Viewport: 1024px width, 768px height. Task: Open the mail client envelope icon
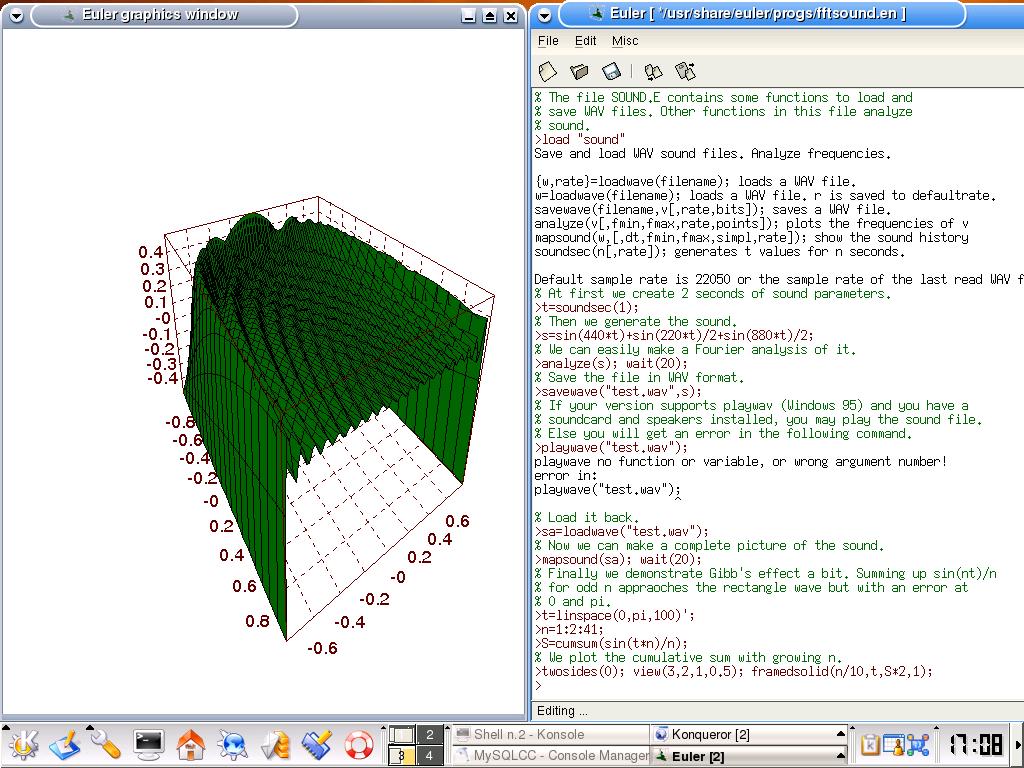275,745
